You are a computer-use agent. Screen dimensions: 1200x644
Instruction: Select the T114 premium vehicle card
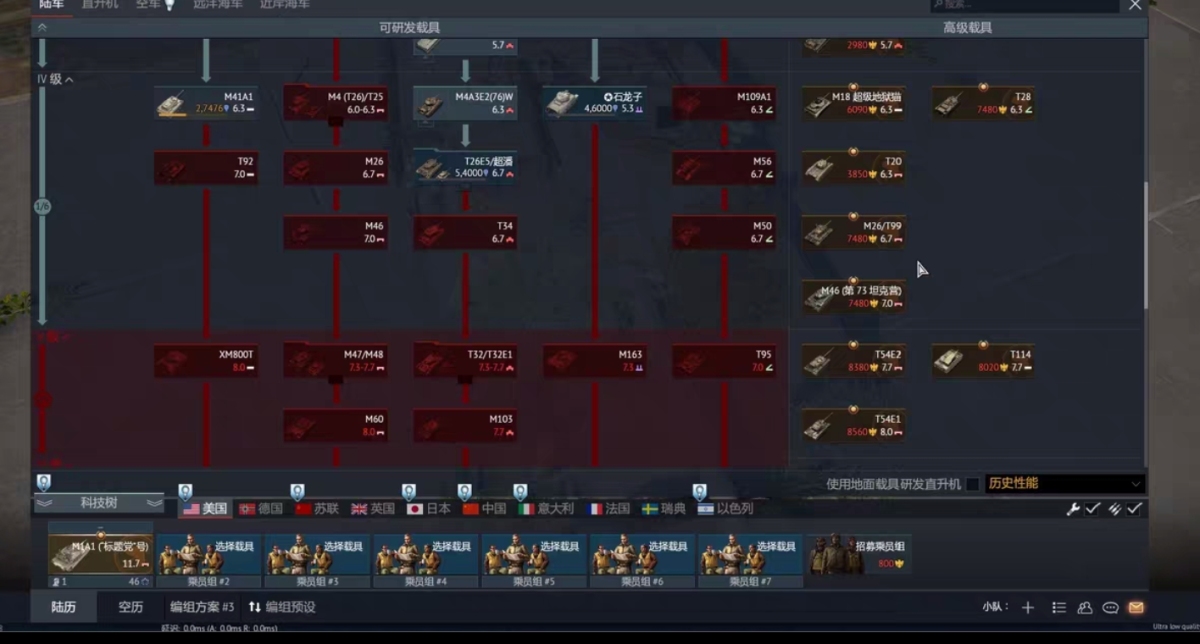983,361
